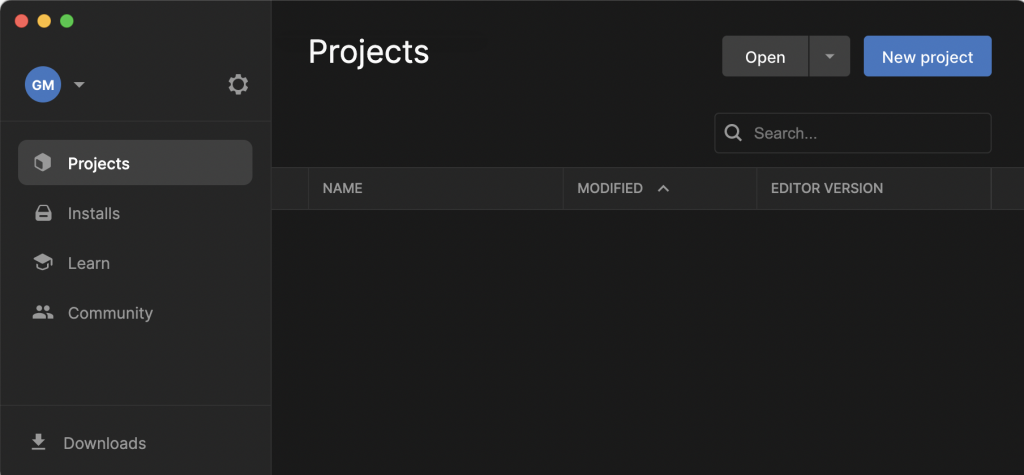This screenshot has height=475, width=1024.
Task: Expand the account dropdown arrow
Action: tap(80, 85)
